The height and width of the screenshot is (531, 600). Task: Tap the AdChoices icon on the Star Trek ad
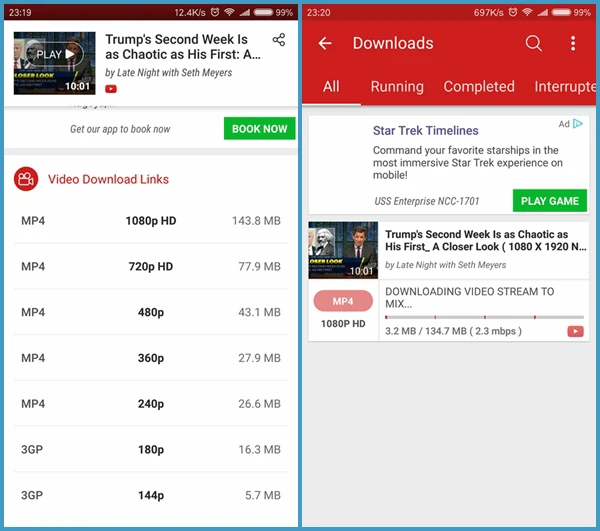[578, 124]
